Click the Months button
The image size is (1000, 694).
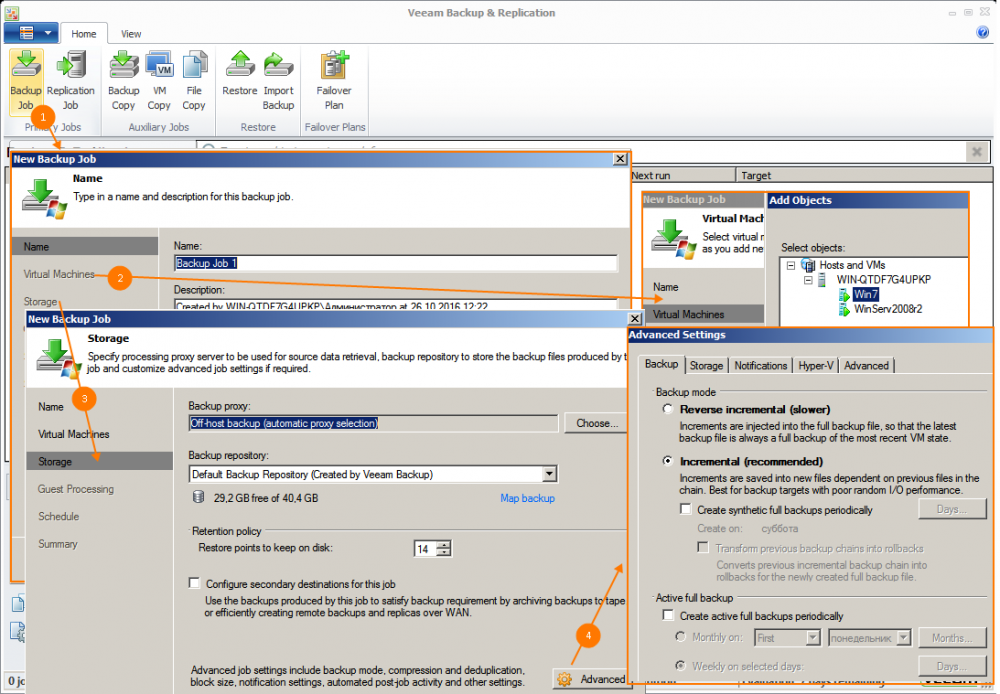point(952,637)
